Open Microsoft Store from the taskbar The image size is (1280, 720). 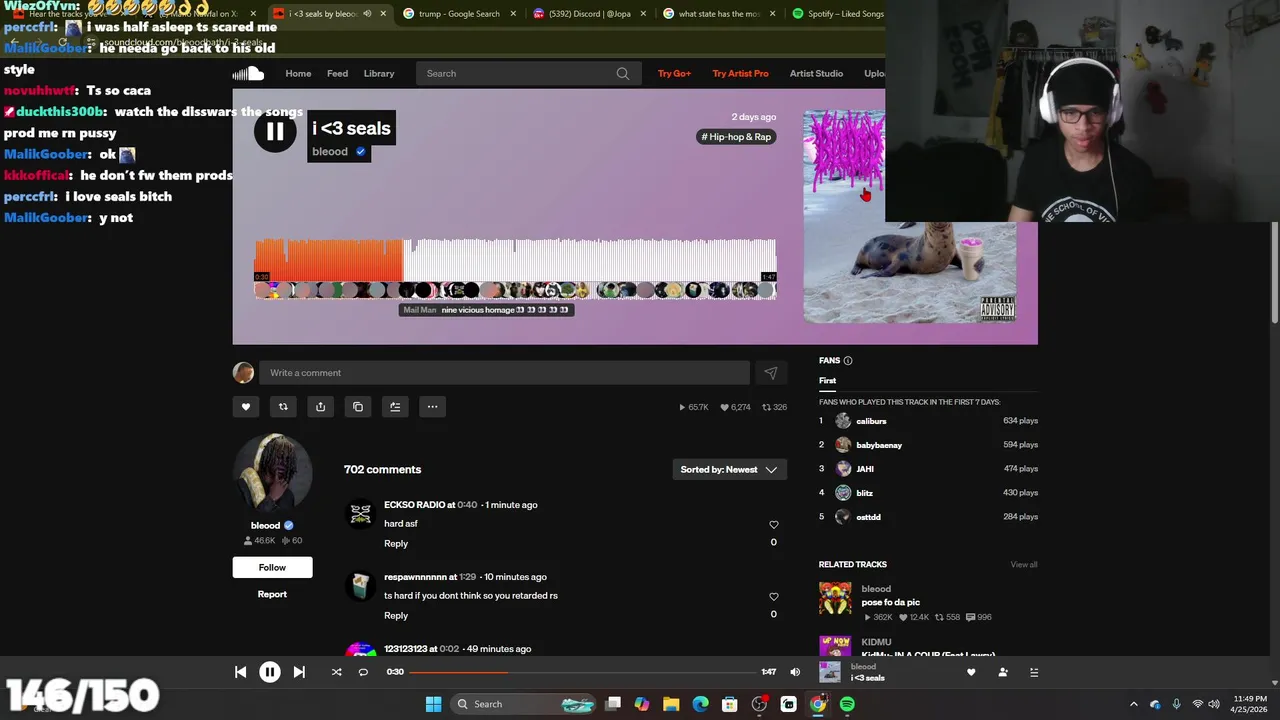click(x=730, y=704)
